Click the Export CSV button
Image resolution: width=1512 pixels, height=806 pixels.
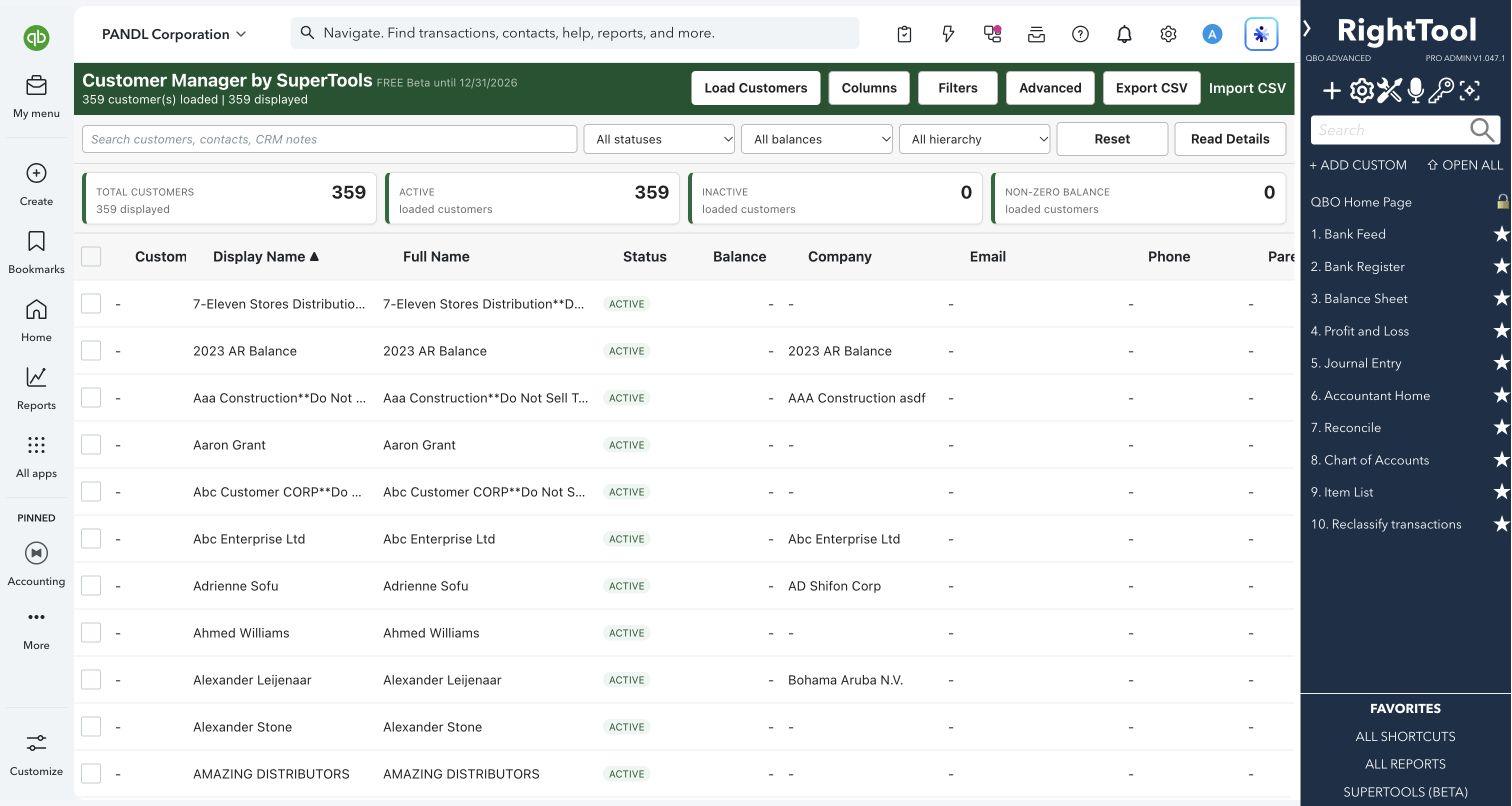(x=1151, y=88)
